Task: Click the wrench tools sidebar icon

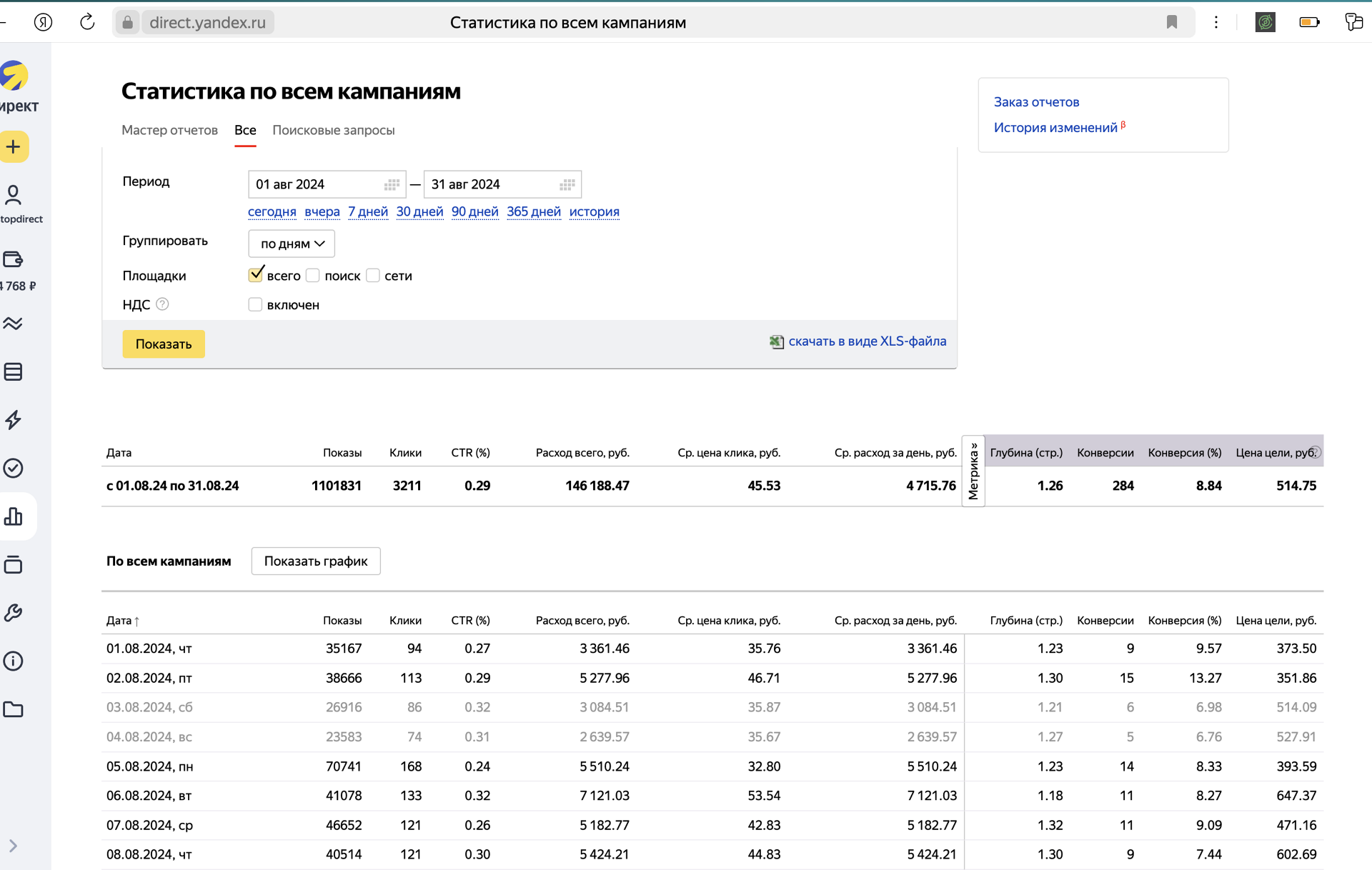Action: (14, 613)
